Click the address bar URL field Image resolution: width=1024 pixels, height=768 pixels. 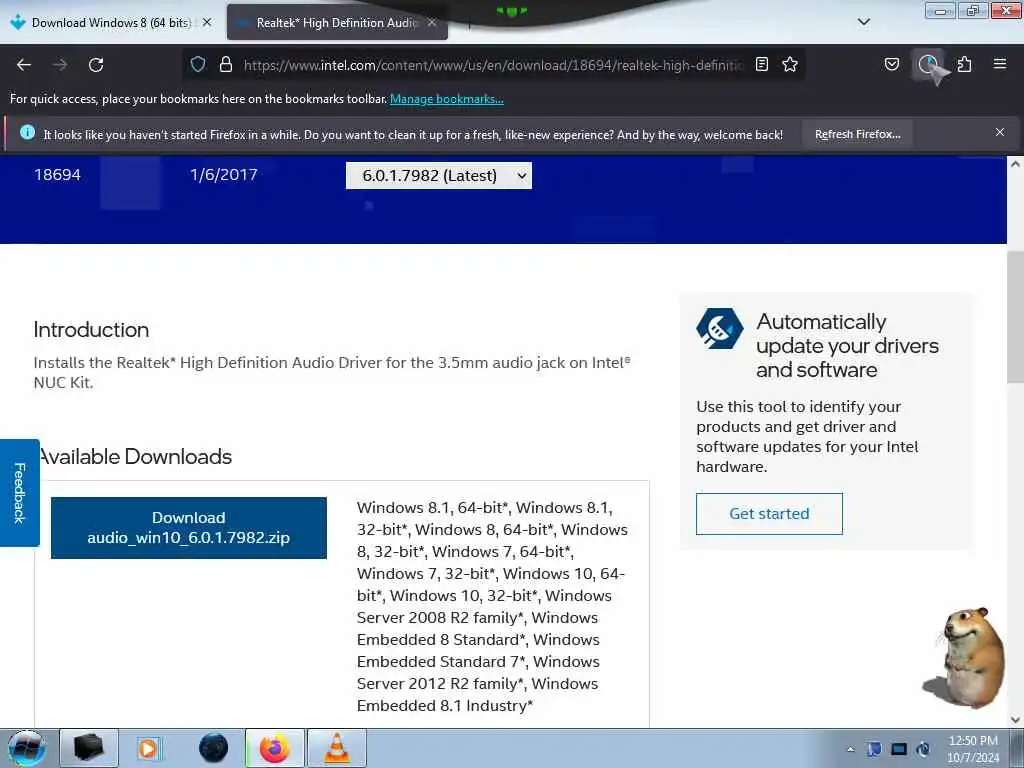[493, 65]
